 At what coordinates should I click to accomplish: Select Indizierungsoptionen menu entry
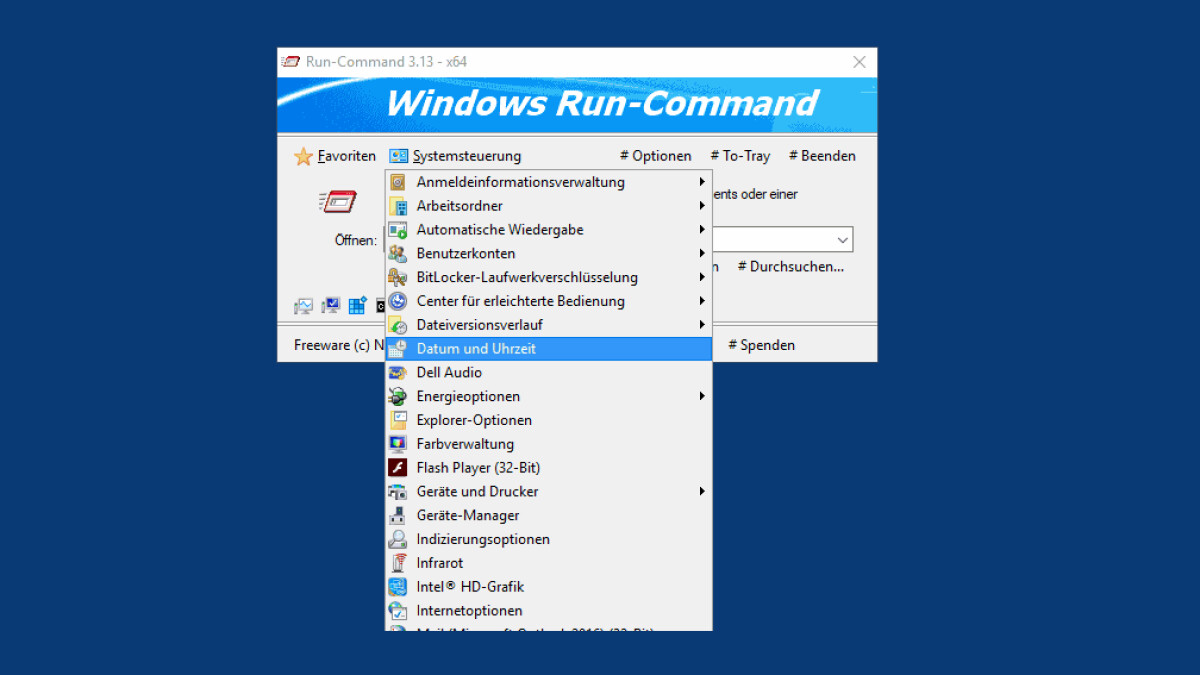point(549,539)
